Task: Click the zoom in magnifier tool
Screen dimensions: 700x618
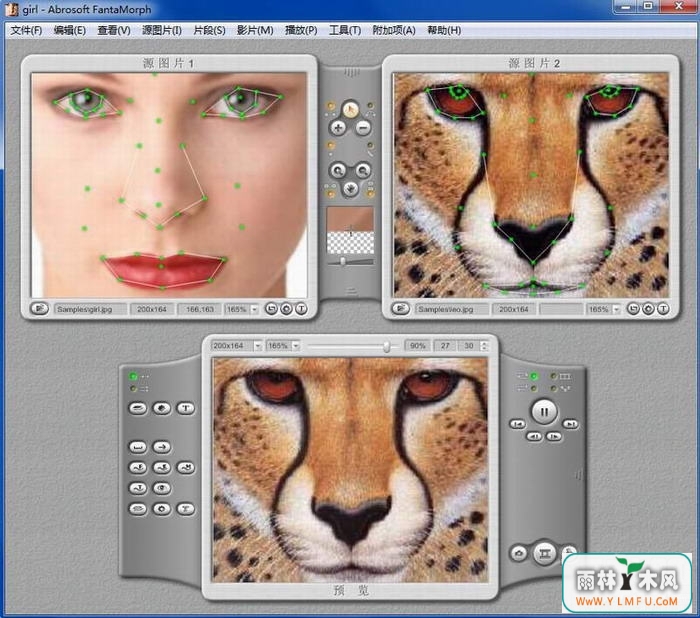Action: click(338, 170)
